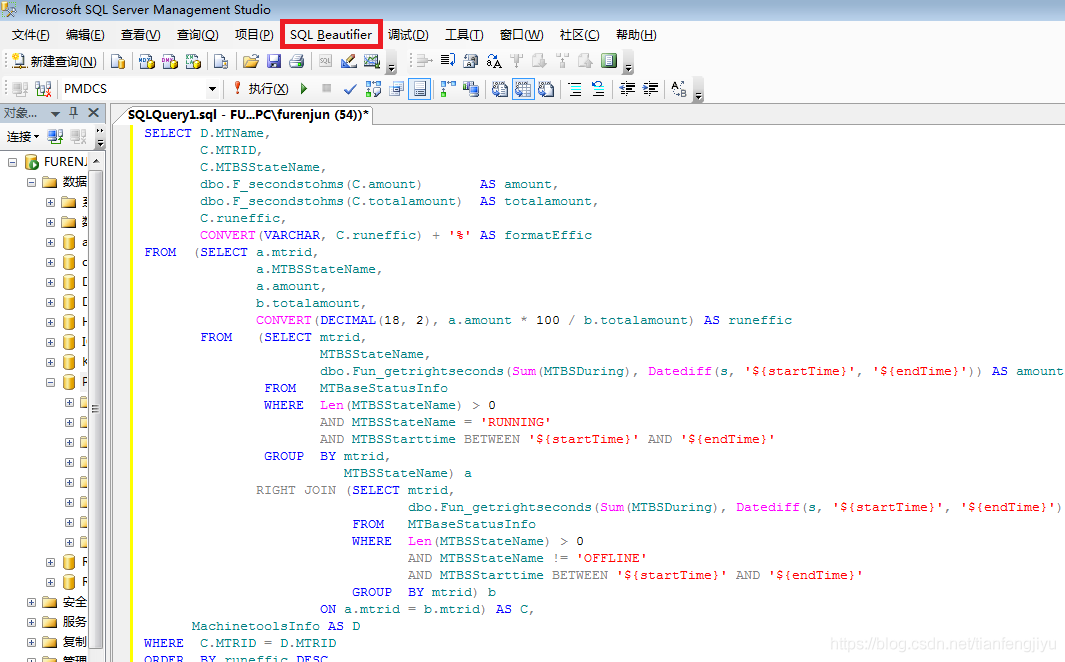Toggle Results to File output mode
This screenshot has height=662, width=1065.
546,89
